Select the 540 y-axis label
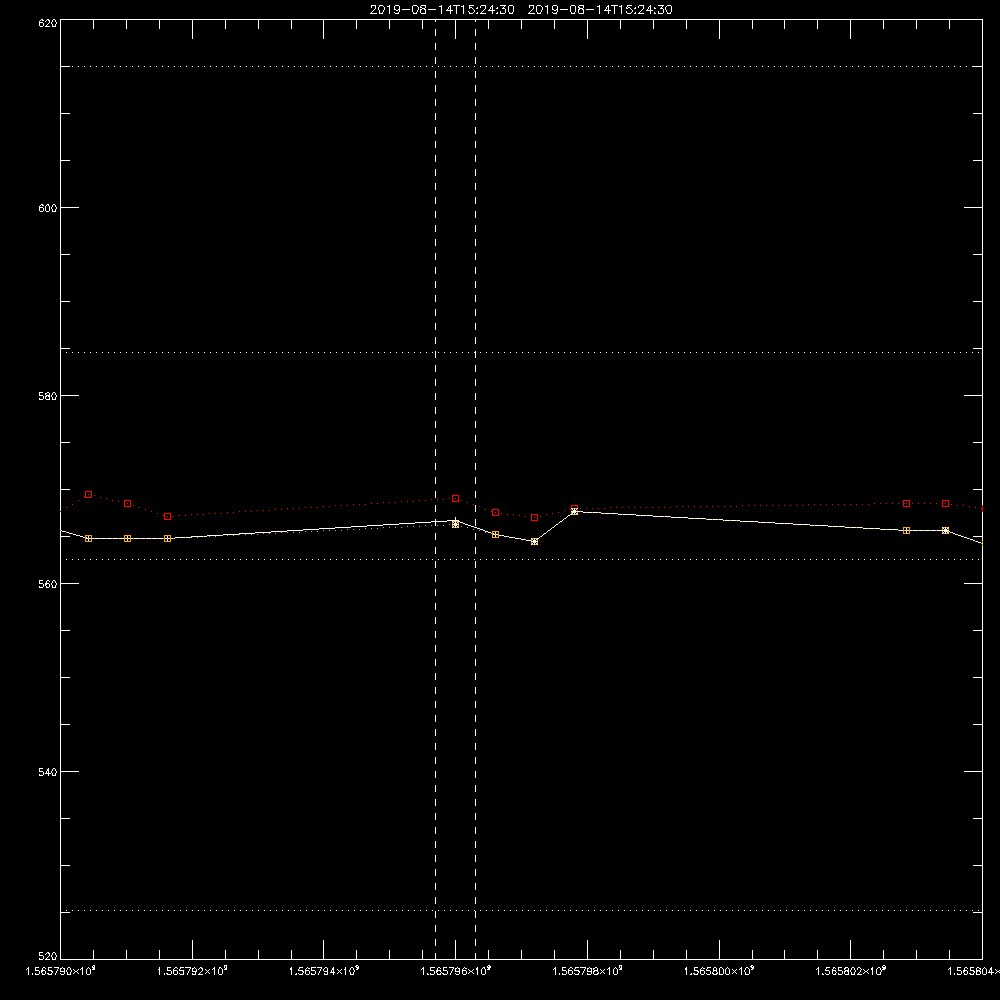Image resolution: width=1000 pixels, height=1000 pixels. click(48, 772)
